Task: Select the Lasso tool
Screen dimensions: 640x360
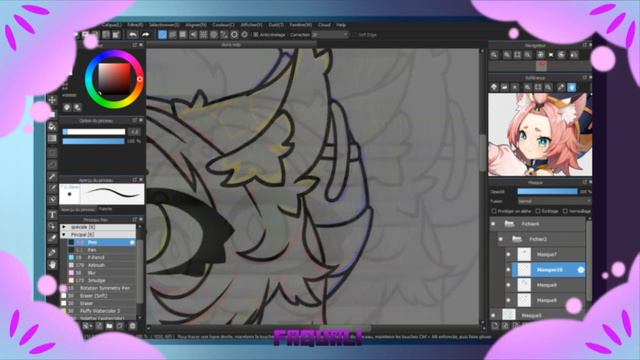Action: coord(52,164)
